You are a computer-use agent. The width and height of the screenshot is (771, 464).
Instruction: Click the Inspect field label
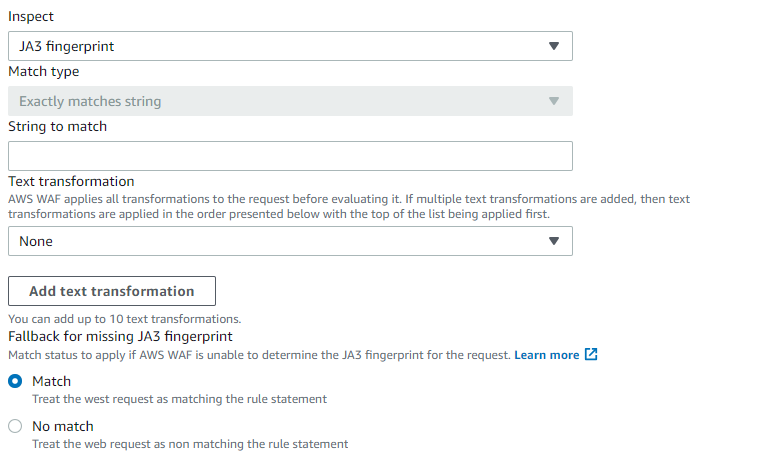[31, 17]
